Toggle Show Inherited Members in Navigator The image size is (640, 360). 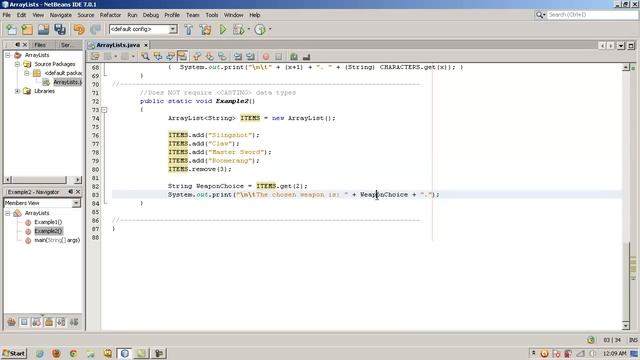click(x=11, y=322)
